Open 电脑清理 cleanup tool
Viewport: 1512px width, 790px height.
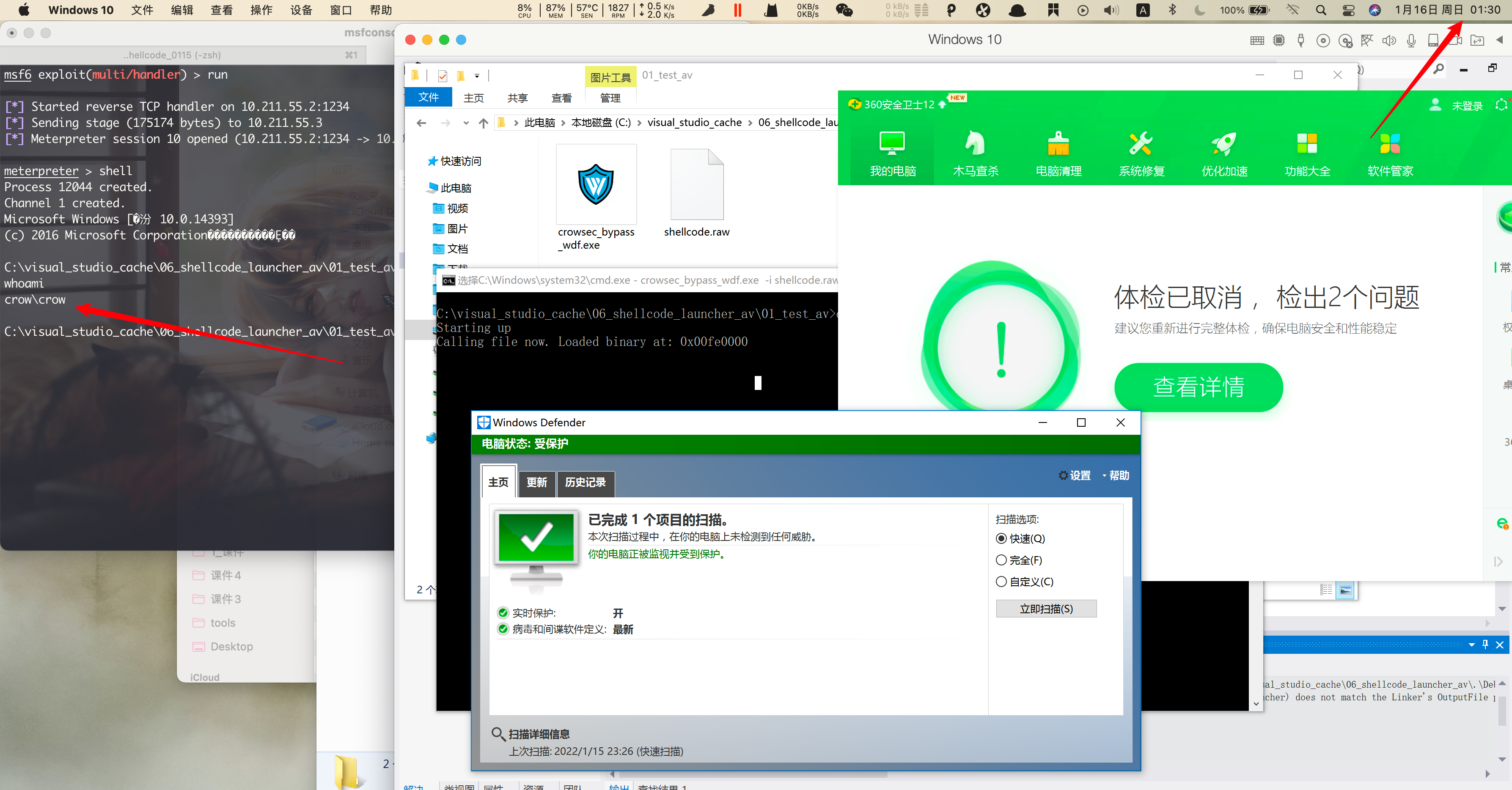click(1058, 154)
